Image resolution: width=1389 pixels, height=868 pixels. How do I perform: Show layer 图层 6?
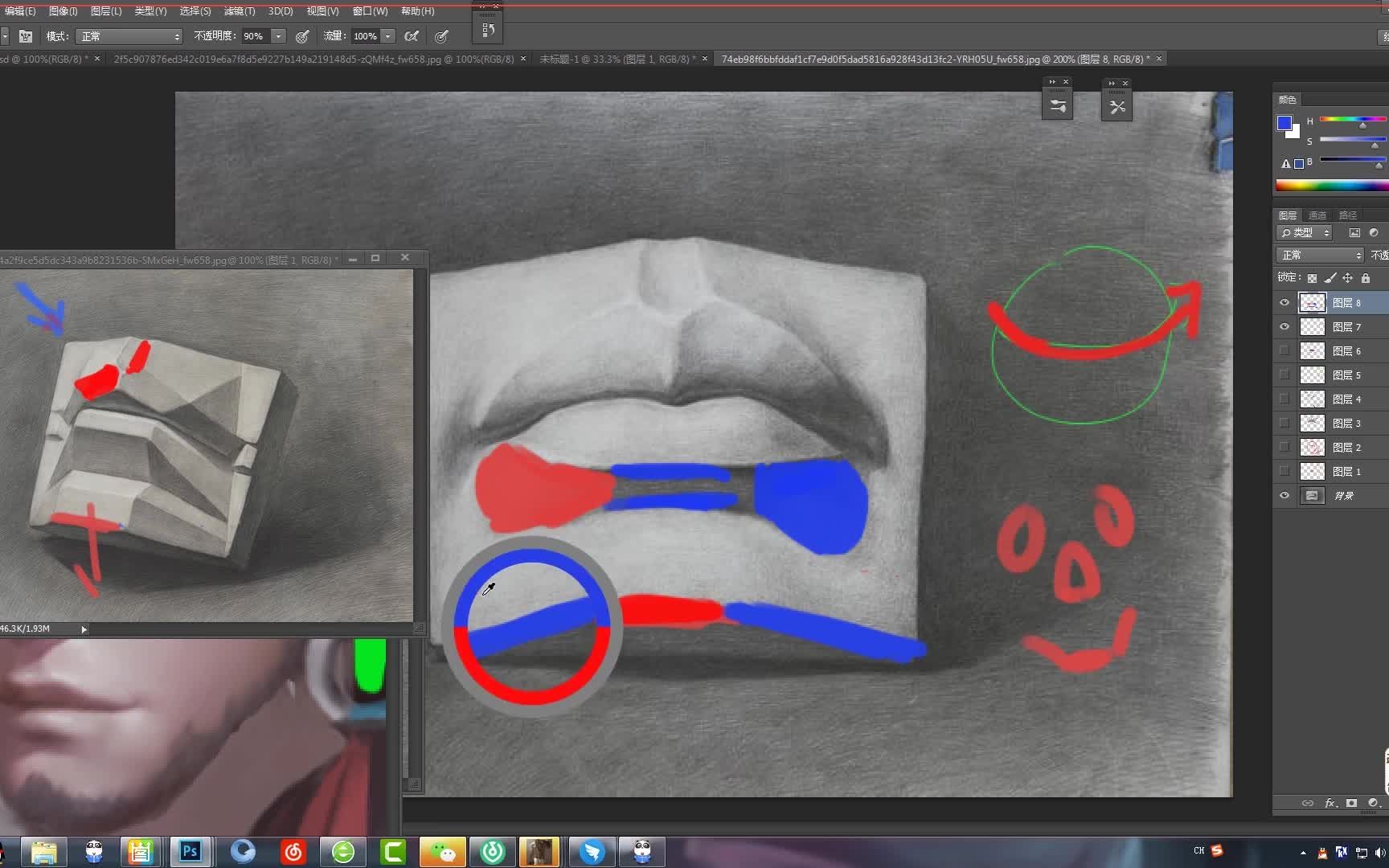[1285, 351]
